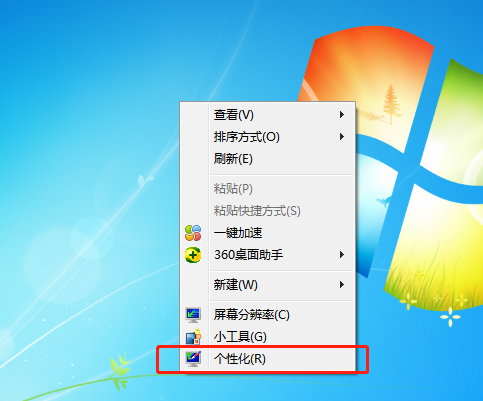Screen dimensions: 483x401
Task: Expand the 360桌面助手 submenu arrow
Action: click(x=342, y=255)
